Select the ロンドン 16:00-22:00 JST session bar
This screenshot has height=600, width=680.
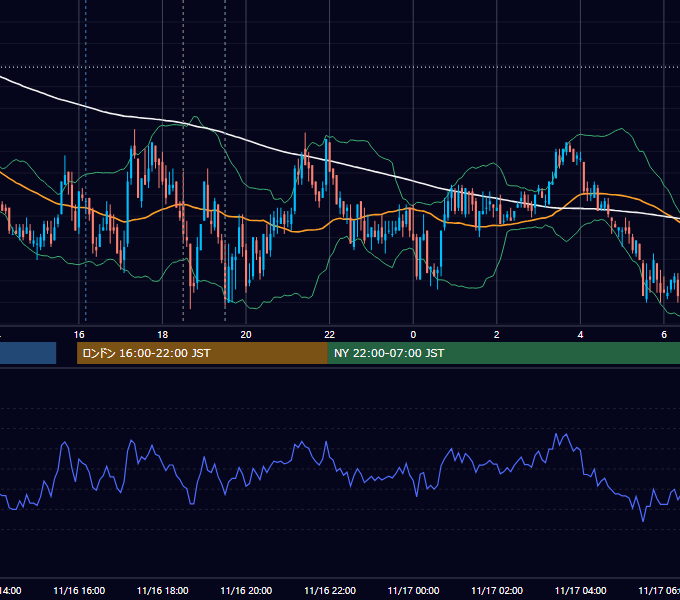[202, 353]
